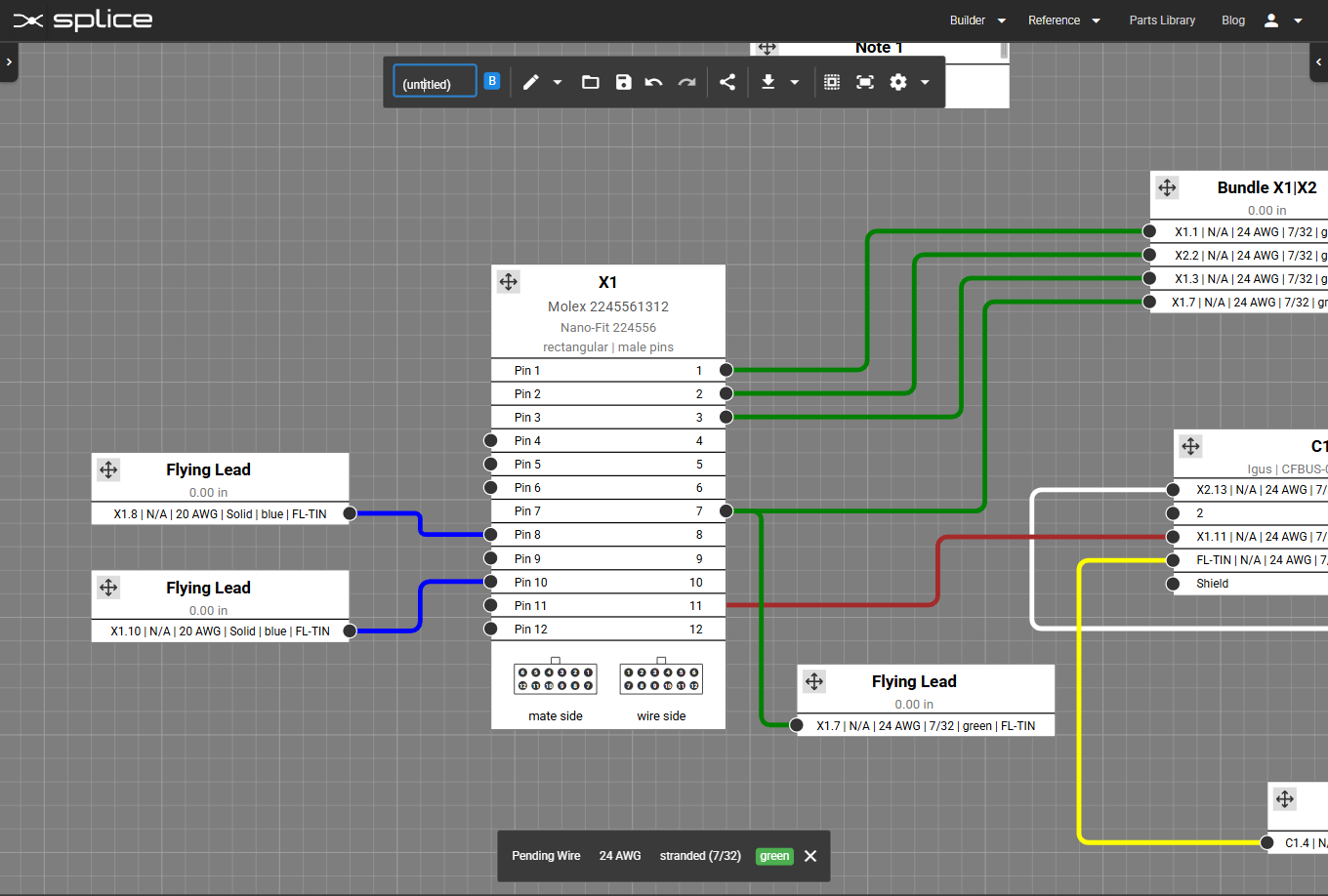Click the Pin 12 left connection node
This screenshot has height=896, width=1328.
pos(491,630)
